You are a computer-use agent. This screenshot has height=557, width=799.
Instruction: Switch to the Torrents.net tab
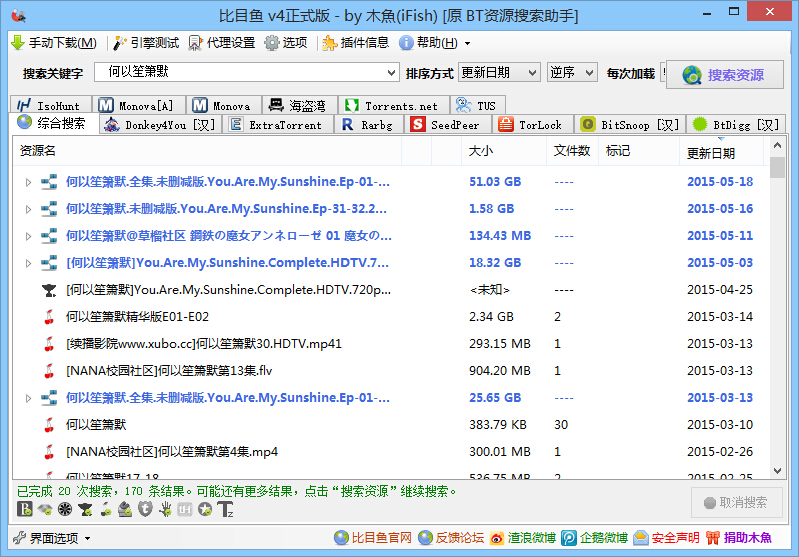point(393,105)
